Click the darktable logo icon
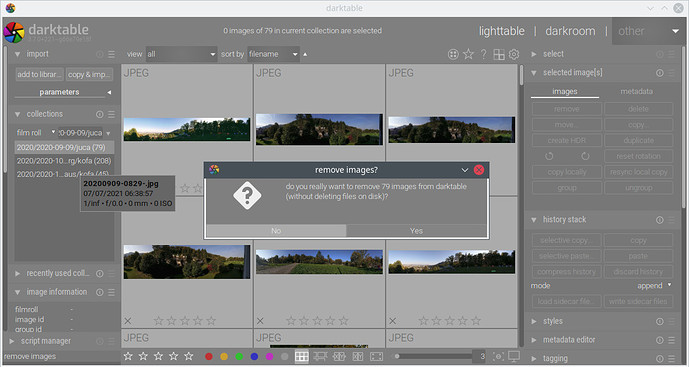 (14, 33)
